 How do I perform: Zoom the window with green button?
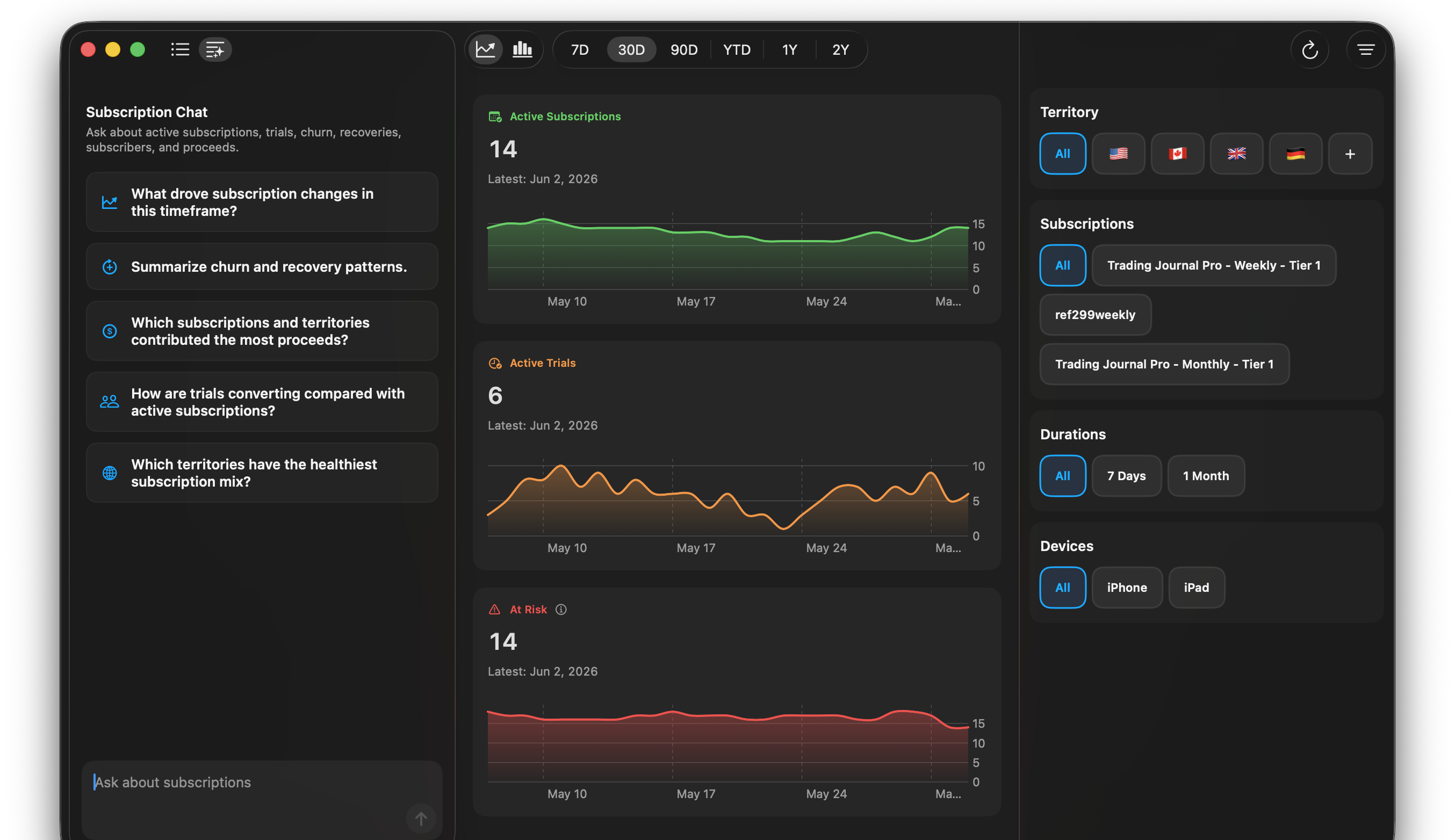click(138, 49)
